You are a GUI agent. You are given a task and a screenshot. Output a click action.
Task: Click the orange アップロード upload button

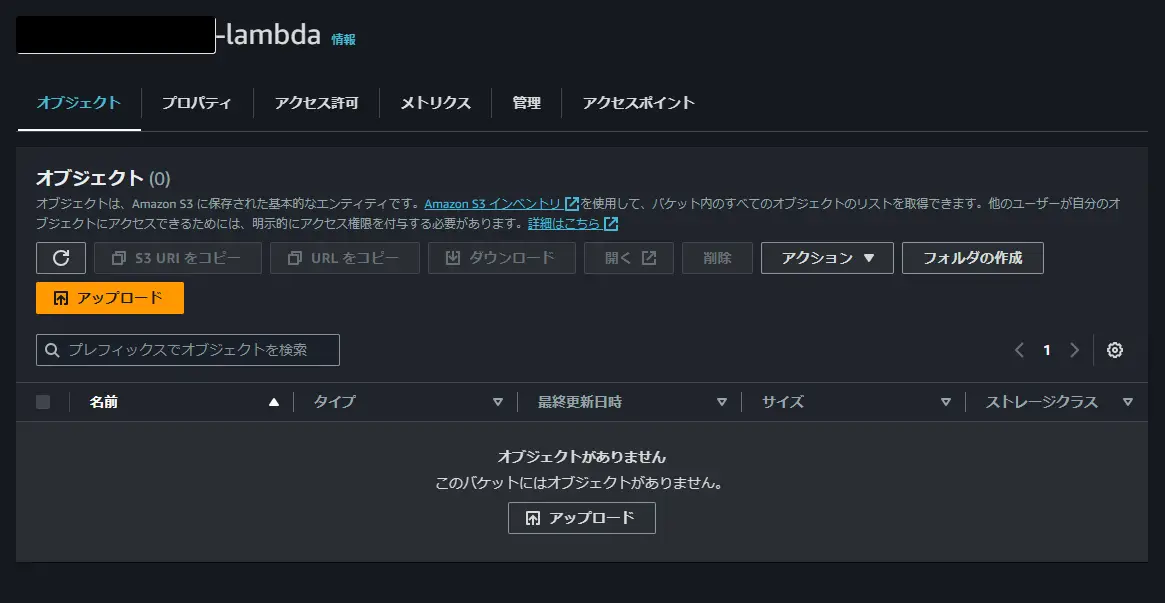(110, 298)
